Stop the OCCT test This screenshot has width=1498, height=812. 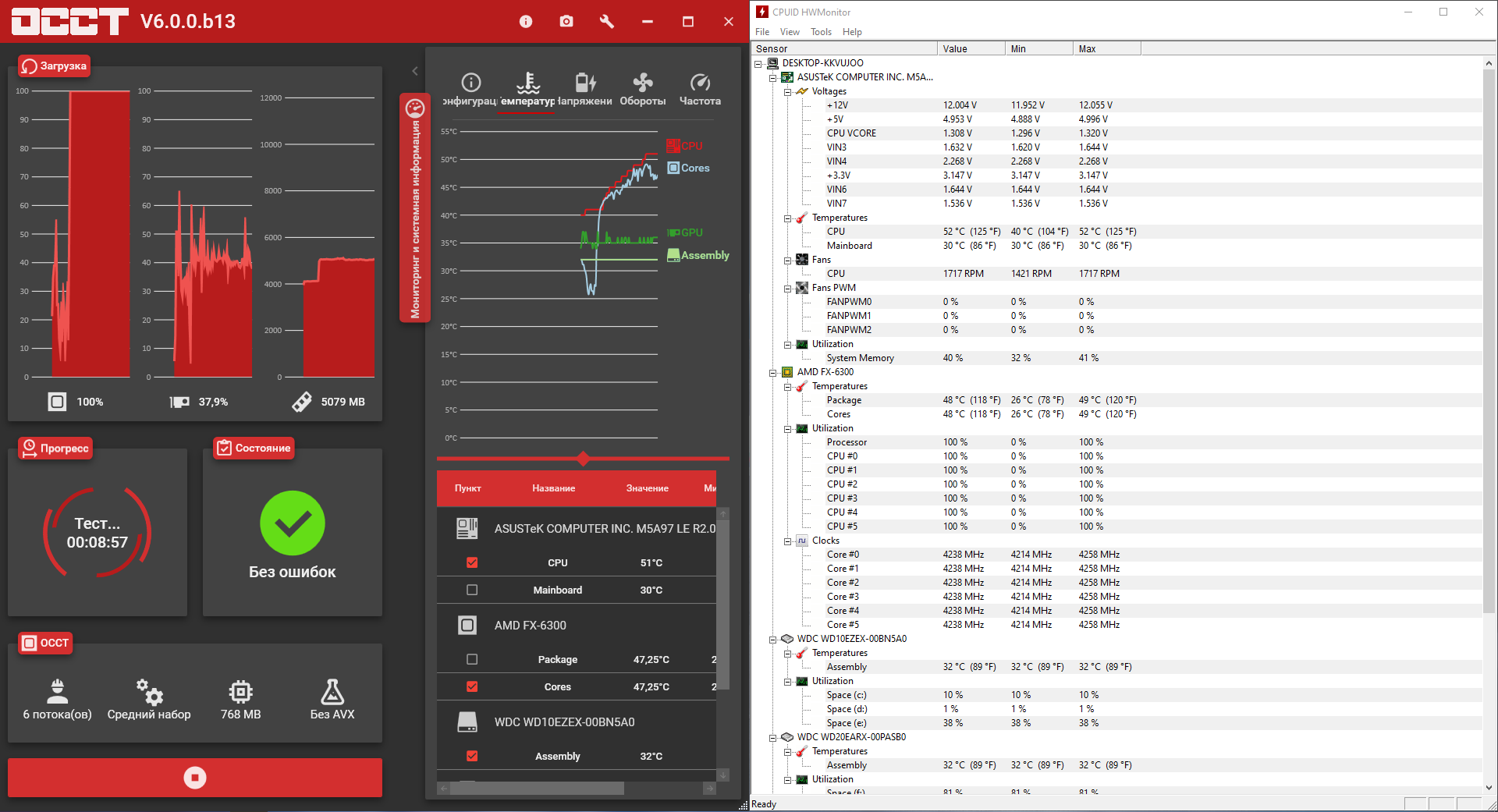tap(195, 778)
